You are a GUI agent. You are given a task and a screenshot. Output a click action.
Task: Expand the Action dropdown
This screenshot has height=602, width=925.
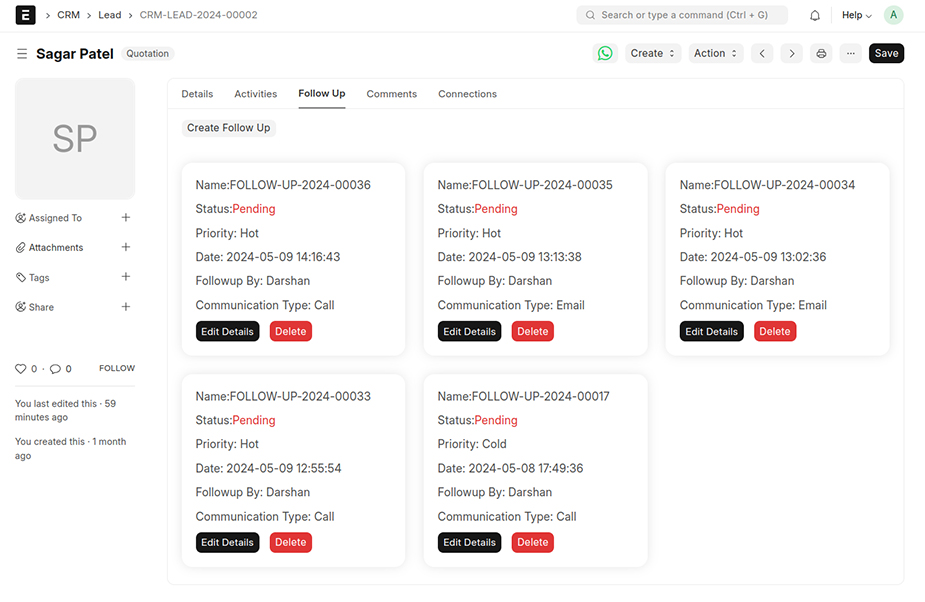click(715, 53)
